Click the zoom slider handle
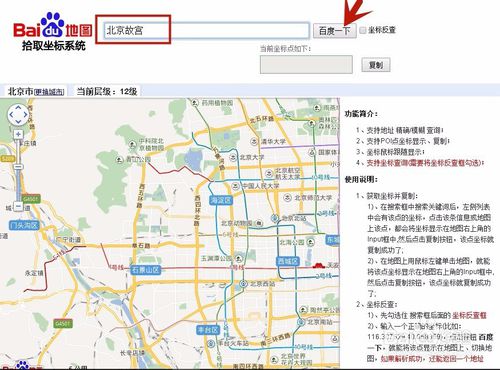This screenshot has width=500, height=370. pyautogui.click(x=18, y=166)
